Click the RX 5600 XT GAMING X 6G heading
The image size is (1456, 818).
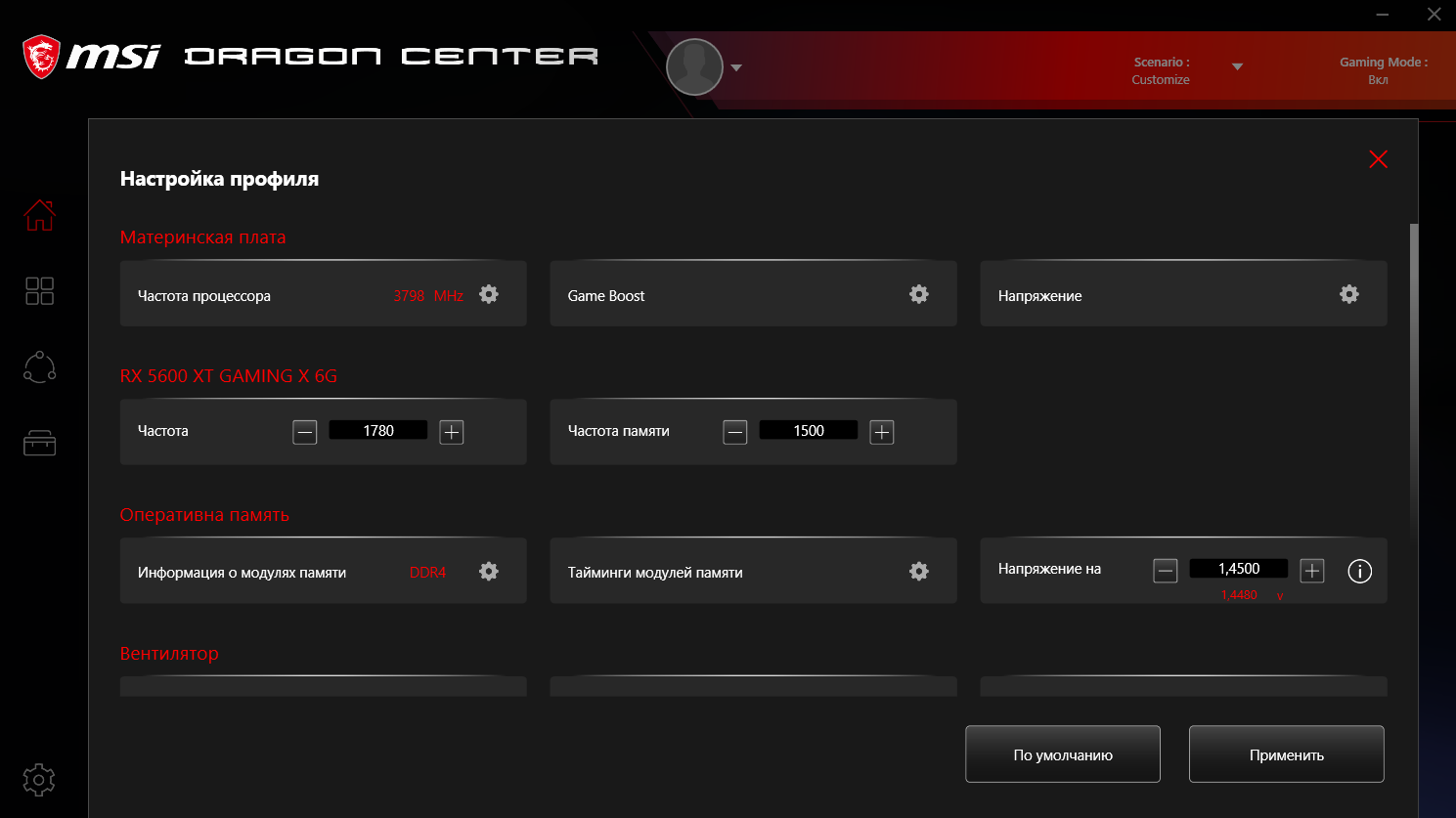coord(229,376)
